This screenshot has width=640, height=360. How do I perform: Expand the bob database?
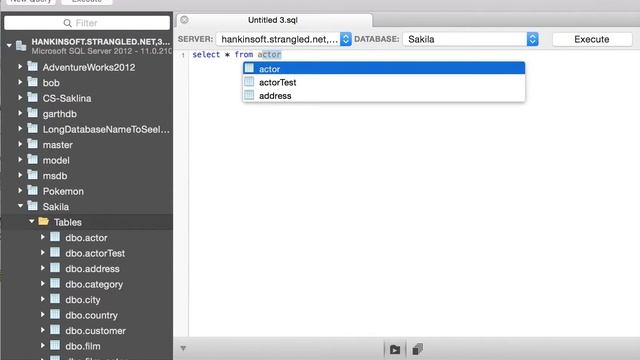point(20,82)
